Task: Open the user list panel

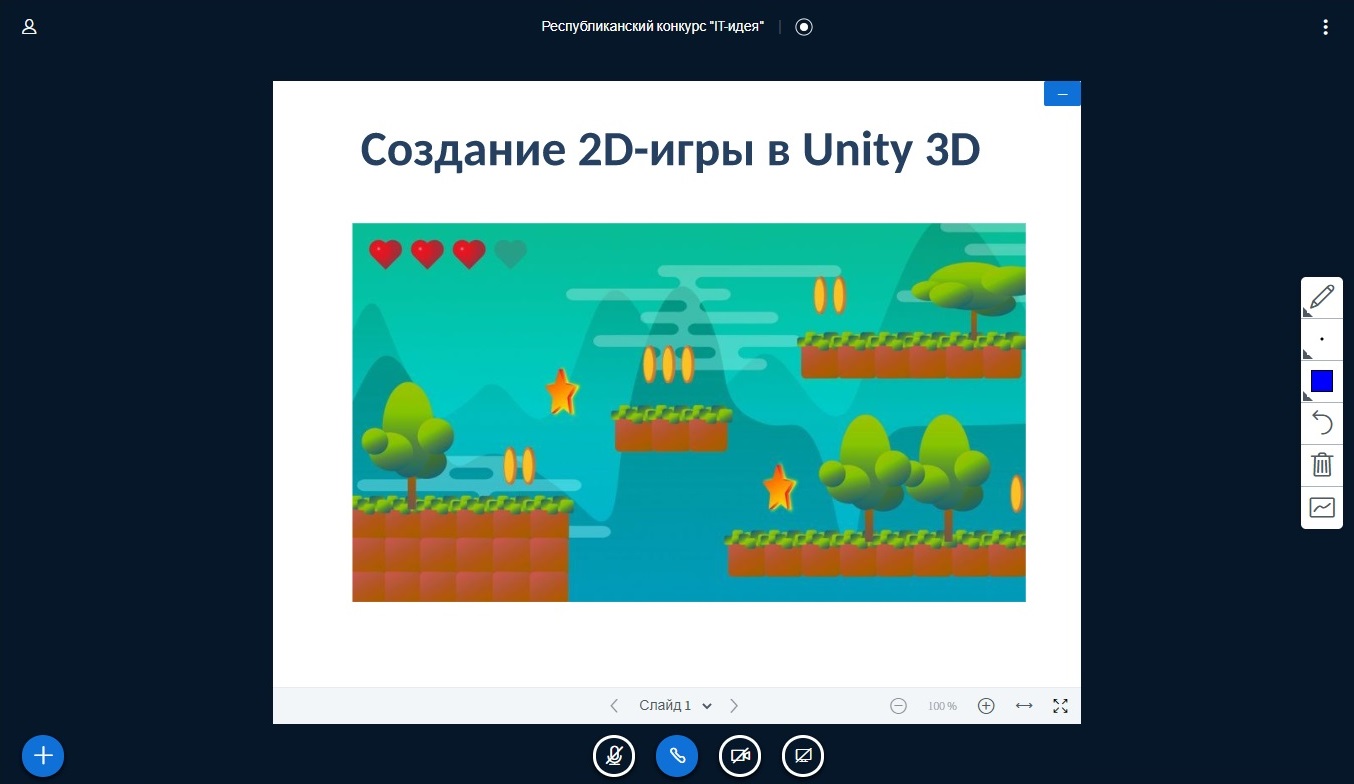Action: [x=29, y=27]
